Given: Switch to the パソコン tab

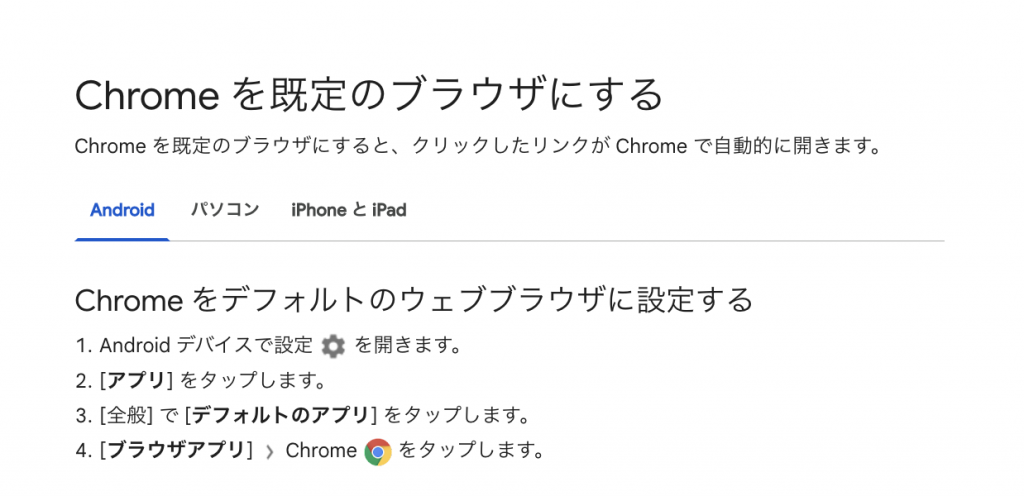Looking at the screenshot, I should [x=225, y=210].
